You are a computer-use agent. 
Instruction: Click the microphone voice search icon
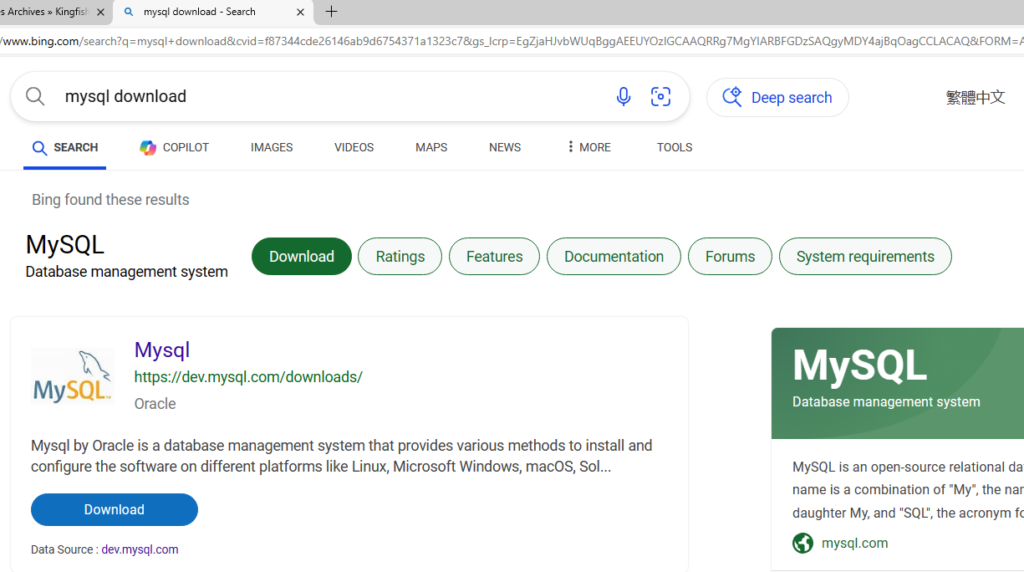click(x=623, y=97)
